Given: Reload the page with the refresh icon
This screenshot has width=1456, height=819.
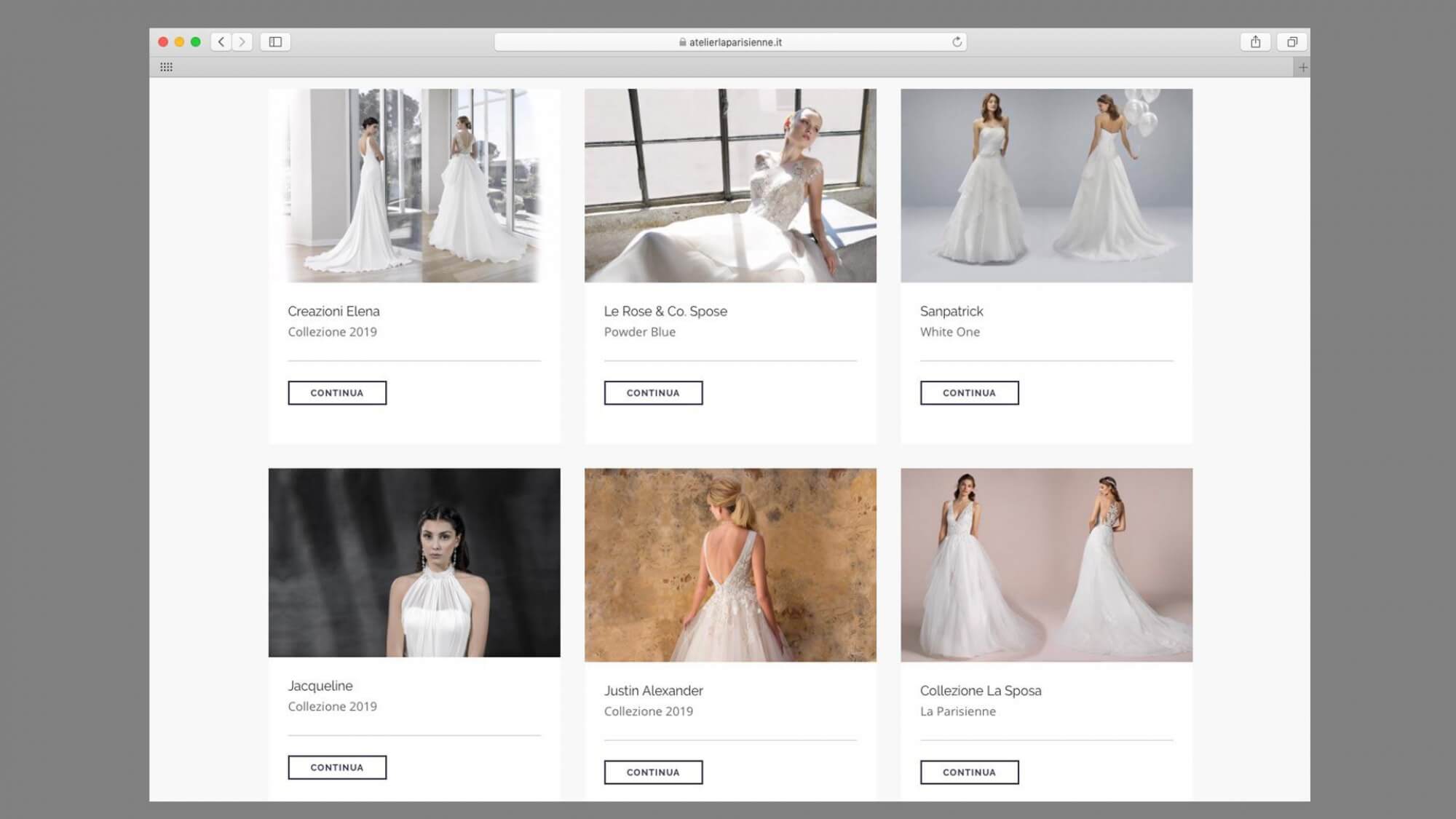Looking at the screenshot, I should tap(957, 41).
